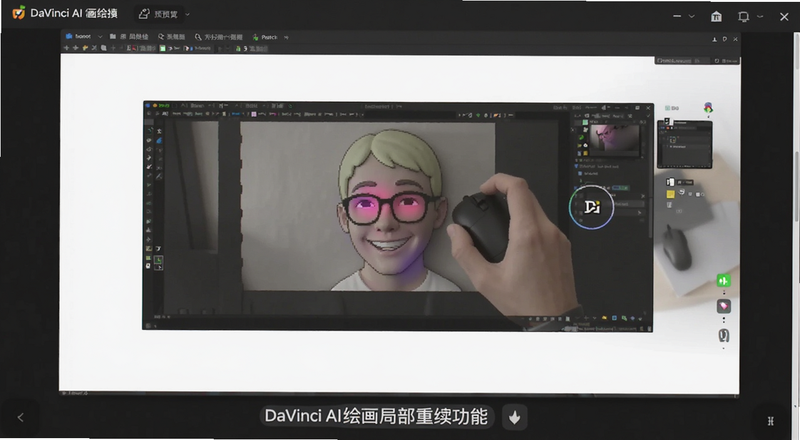Click the DaVinci AI app logo
Image resolution: width=800 pixels, height=440 pixels.
[x=18, y=13]
